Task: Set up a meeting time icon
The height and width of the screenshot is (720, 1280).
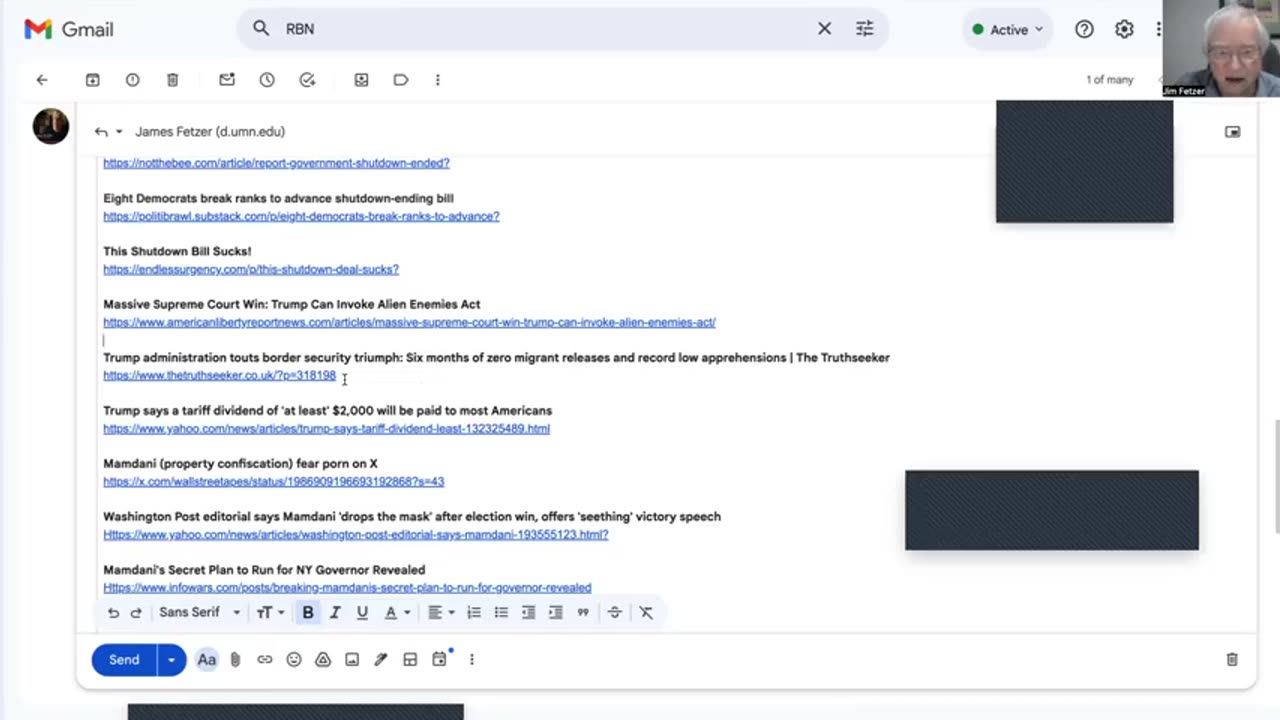Action: [440, 660]
